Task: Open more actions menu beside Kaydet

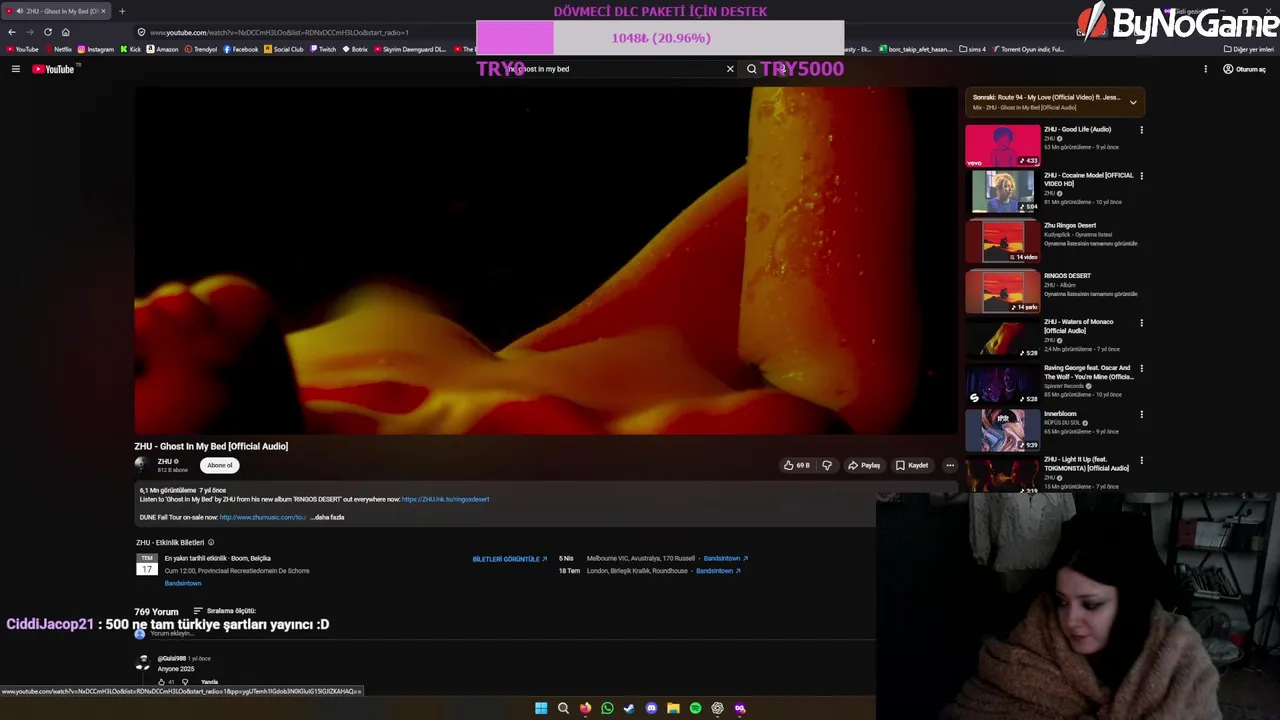Action: tap(950, 465)
